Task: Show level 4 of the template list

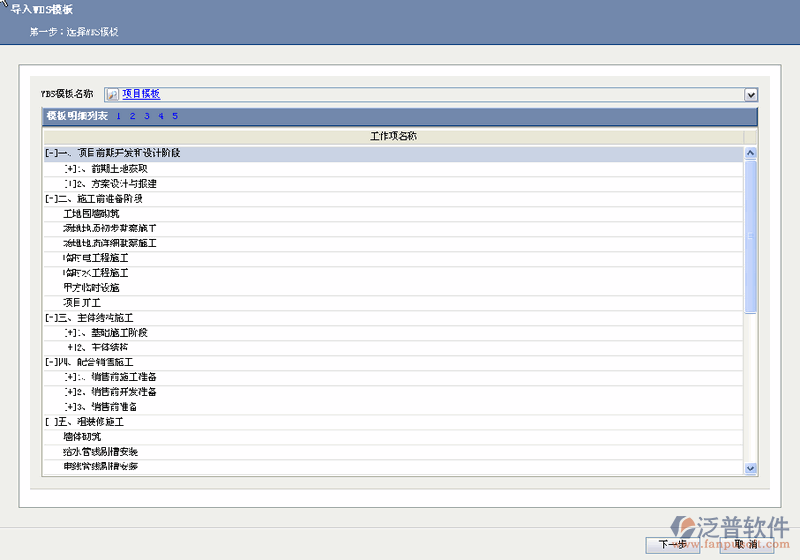Action: point(160,116)
